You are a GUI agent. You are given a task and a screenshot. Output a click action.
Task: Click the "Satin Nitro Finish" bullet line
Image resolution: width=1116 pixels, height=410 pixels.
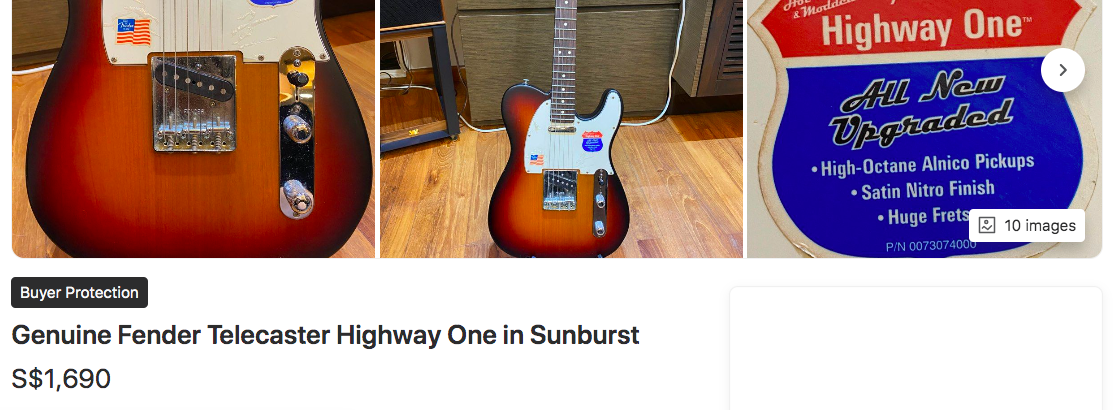coord(922,191)
